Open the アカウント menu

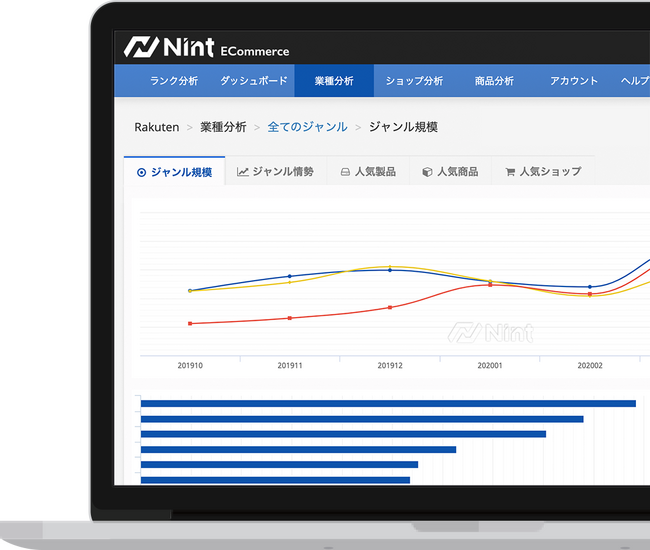(x=574, y=81)
